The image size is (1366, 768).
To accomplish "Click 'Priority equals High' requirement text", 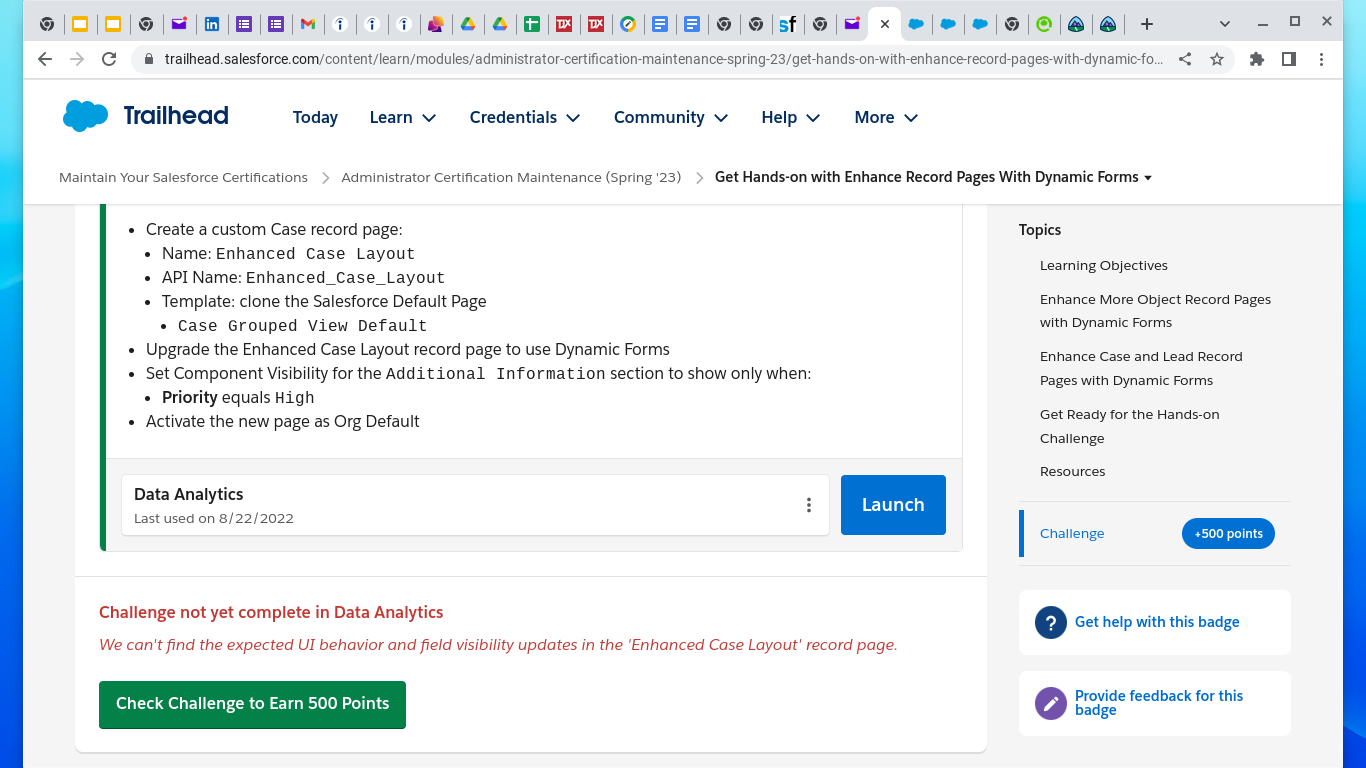I will pos(238,397).
